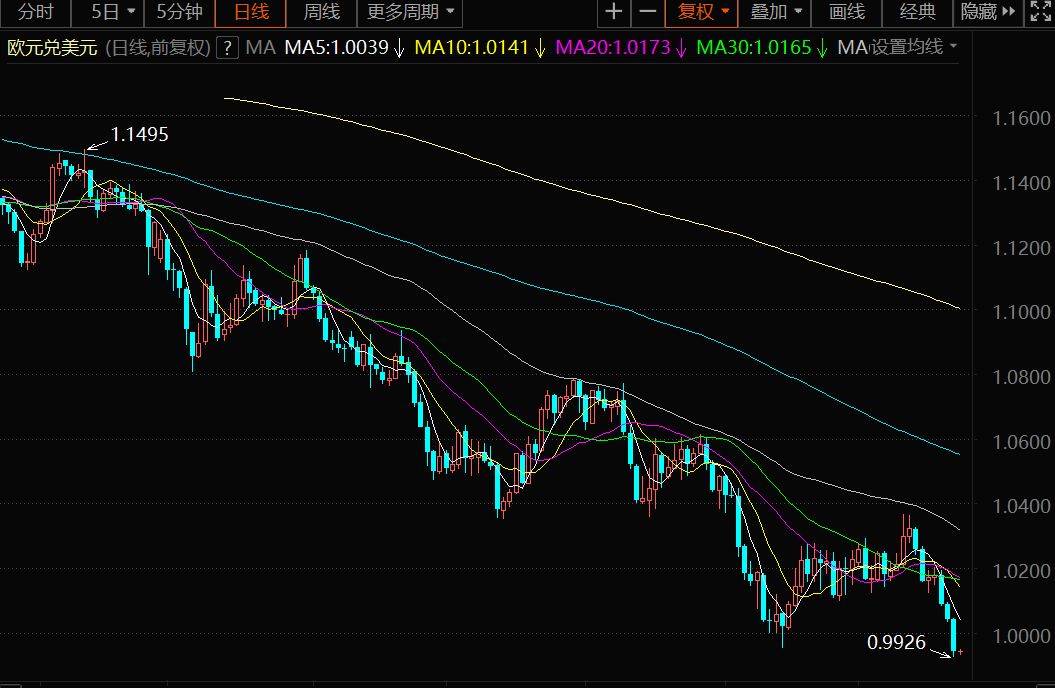The width and height of the screenshot is (1055, 688).
Task: Click the 隐藏 hide panel button
Action: coord(988,12)
